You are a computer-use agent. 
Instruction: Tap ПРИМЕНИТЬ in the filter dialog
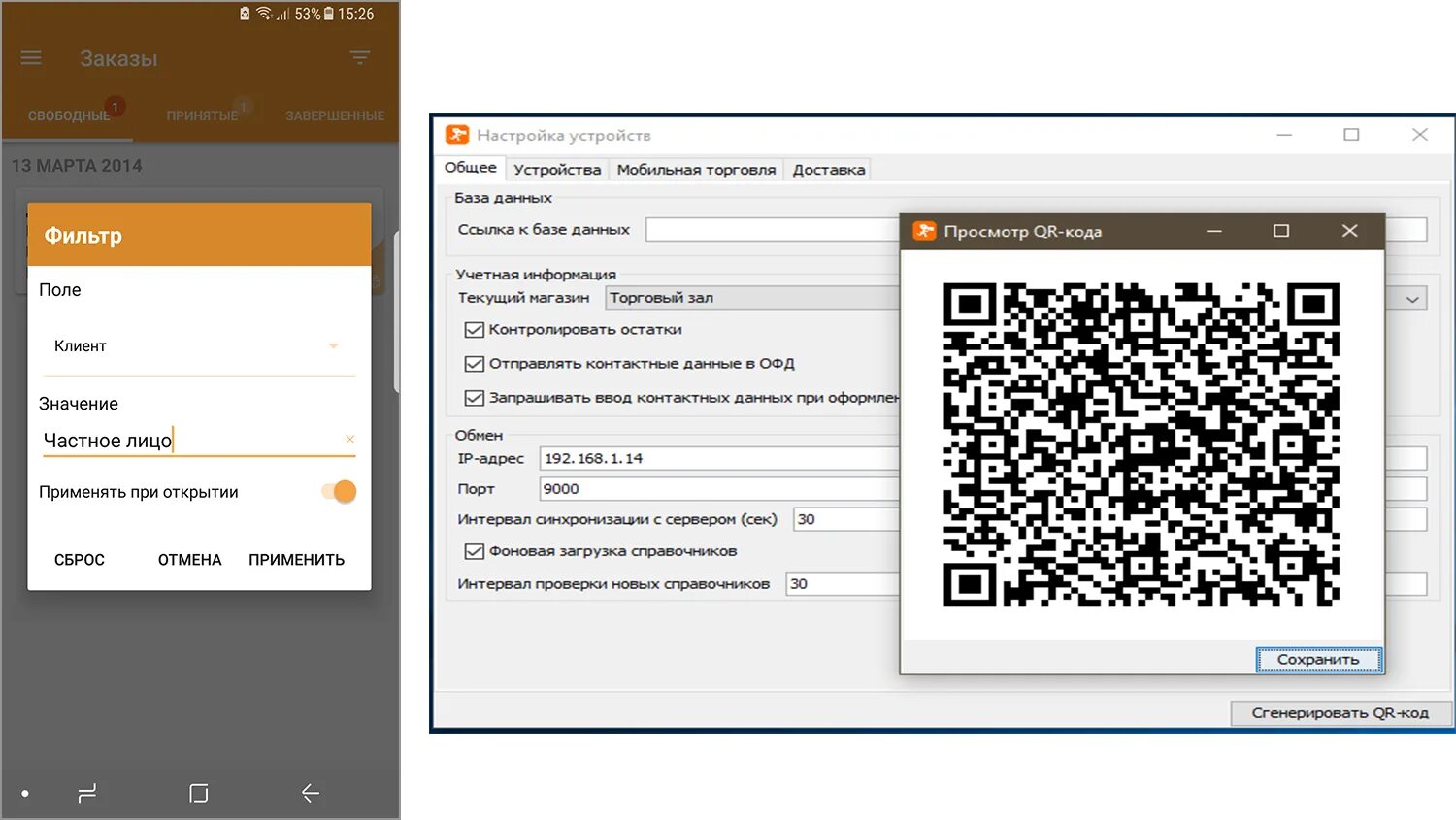coord(296,560)
